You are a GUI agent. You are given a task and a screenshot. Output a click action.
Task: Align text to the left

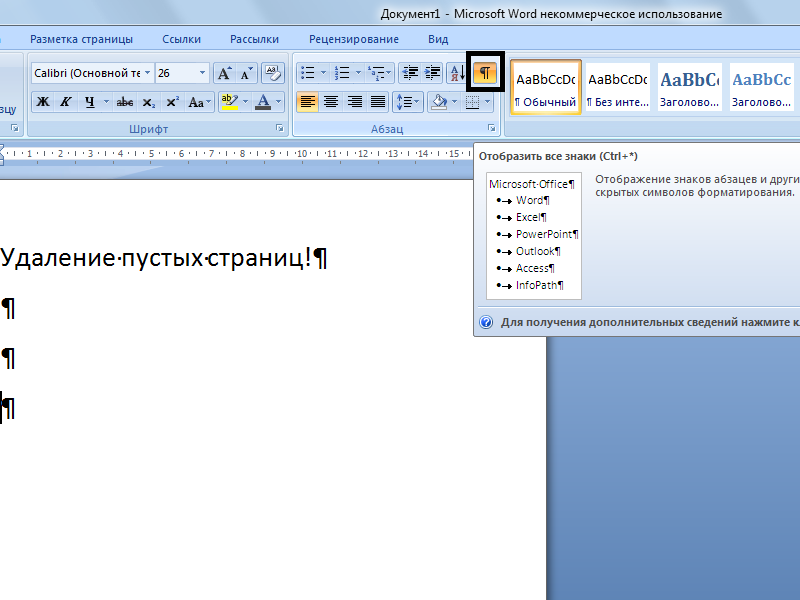(x=308, y=102)
